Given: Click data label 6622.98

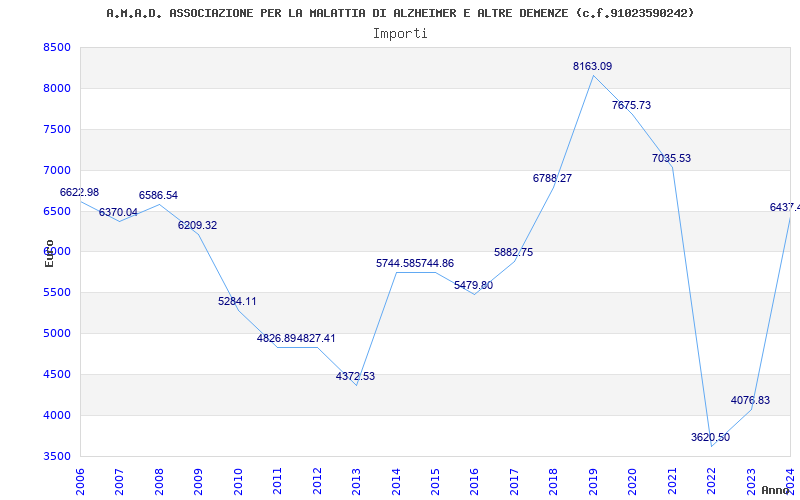Looking at the screenshot, I should 80,192.
